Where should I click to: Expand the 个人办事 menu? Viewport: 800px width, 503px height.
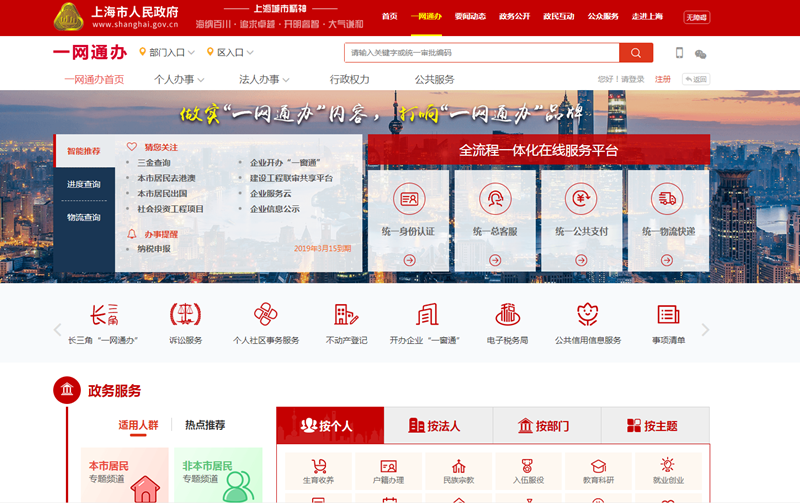click(x=180, y=80)
